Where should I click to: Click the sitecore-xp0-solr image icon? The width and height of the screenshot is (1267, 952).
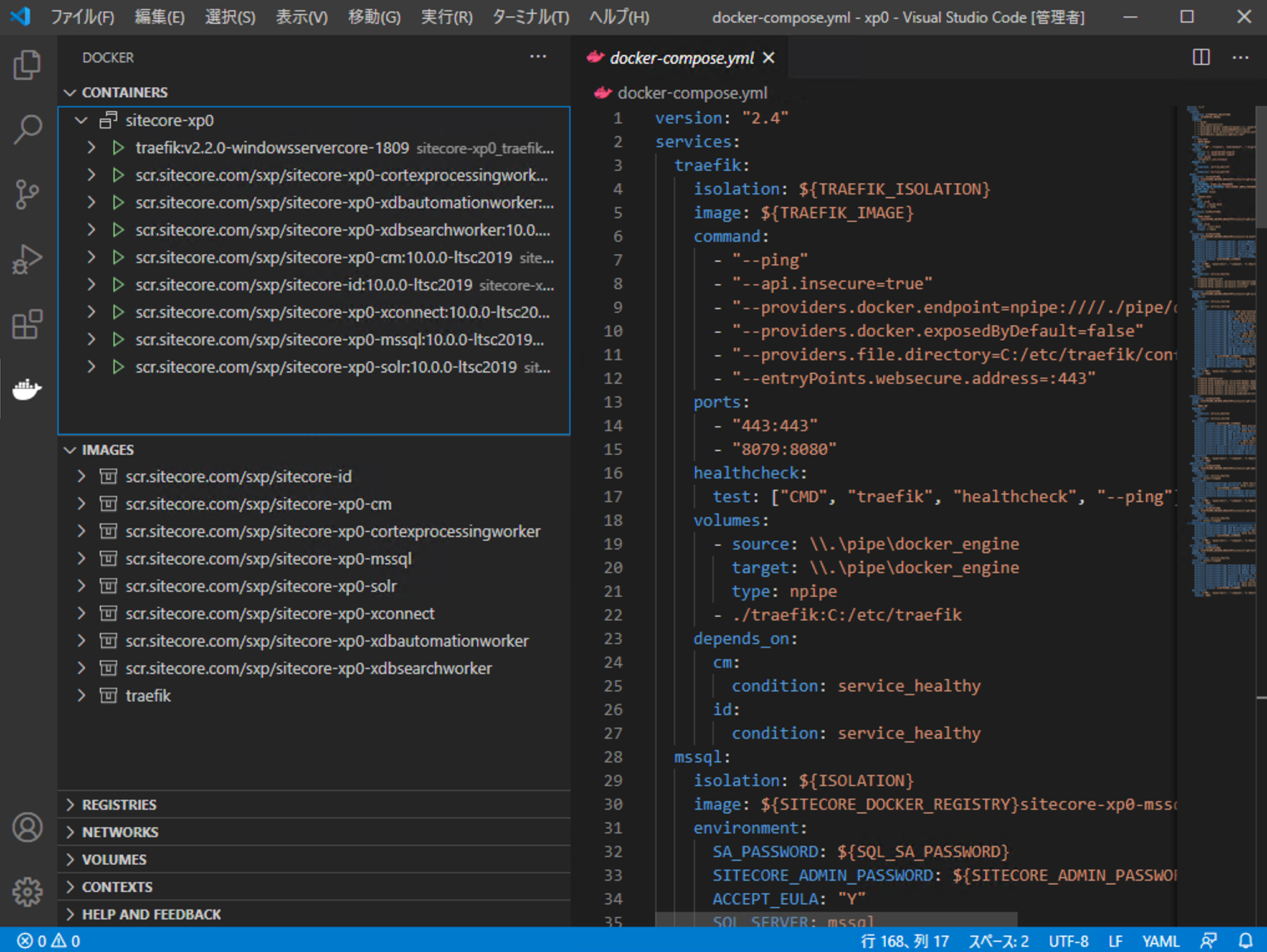pyautogui.click(x=108, y=586)
